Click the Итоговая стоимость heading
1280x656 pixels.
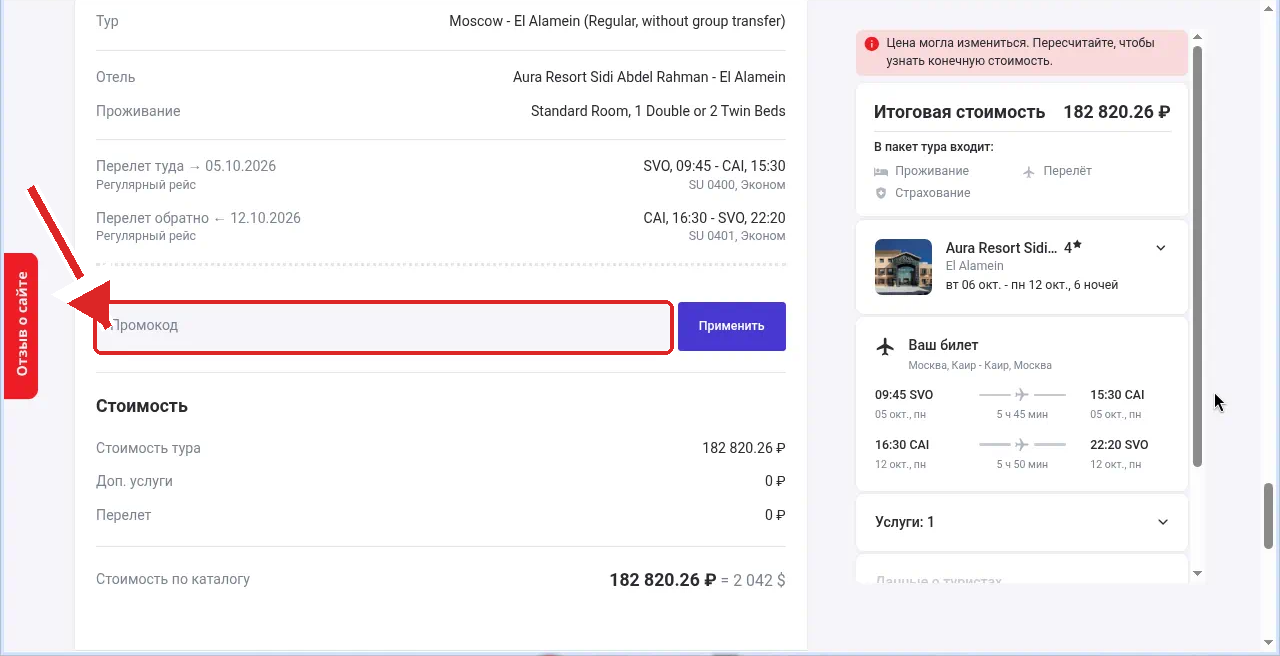[959, 112]
